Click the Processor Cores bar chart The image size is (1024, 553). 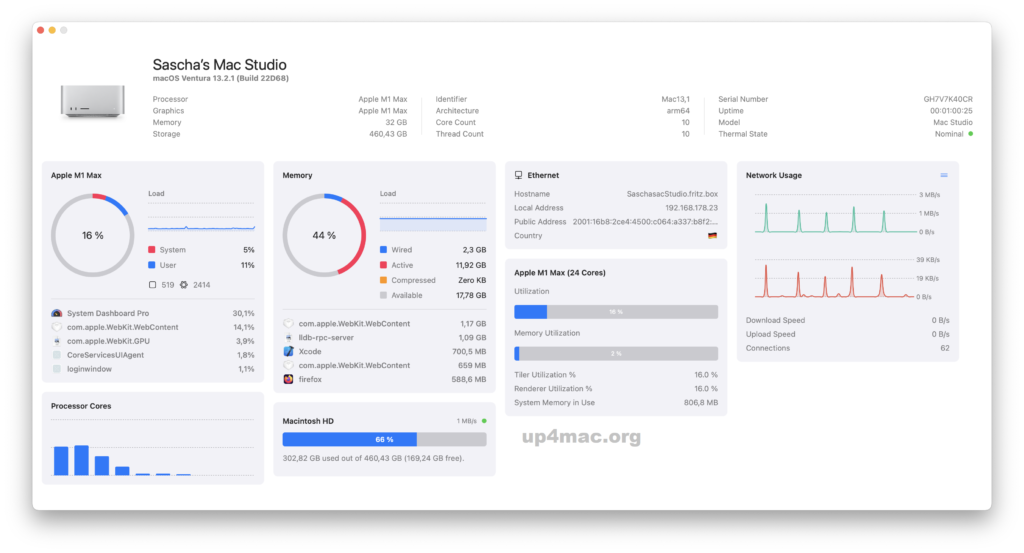pyautogui.click(x=152, y=448)
